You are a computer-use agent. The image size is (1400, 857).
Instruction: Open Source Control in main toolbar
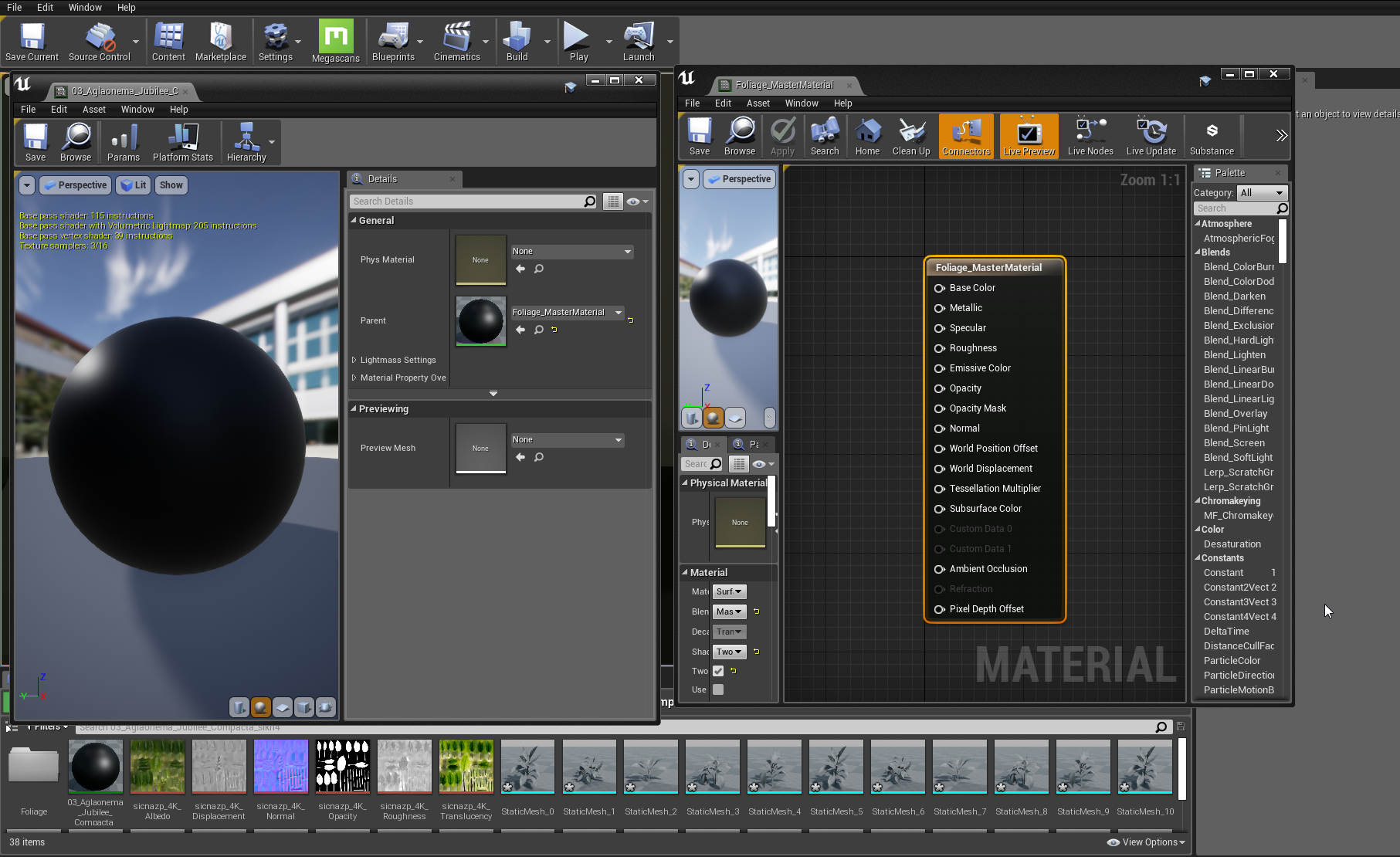point(100,42)
